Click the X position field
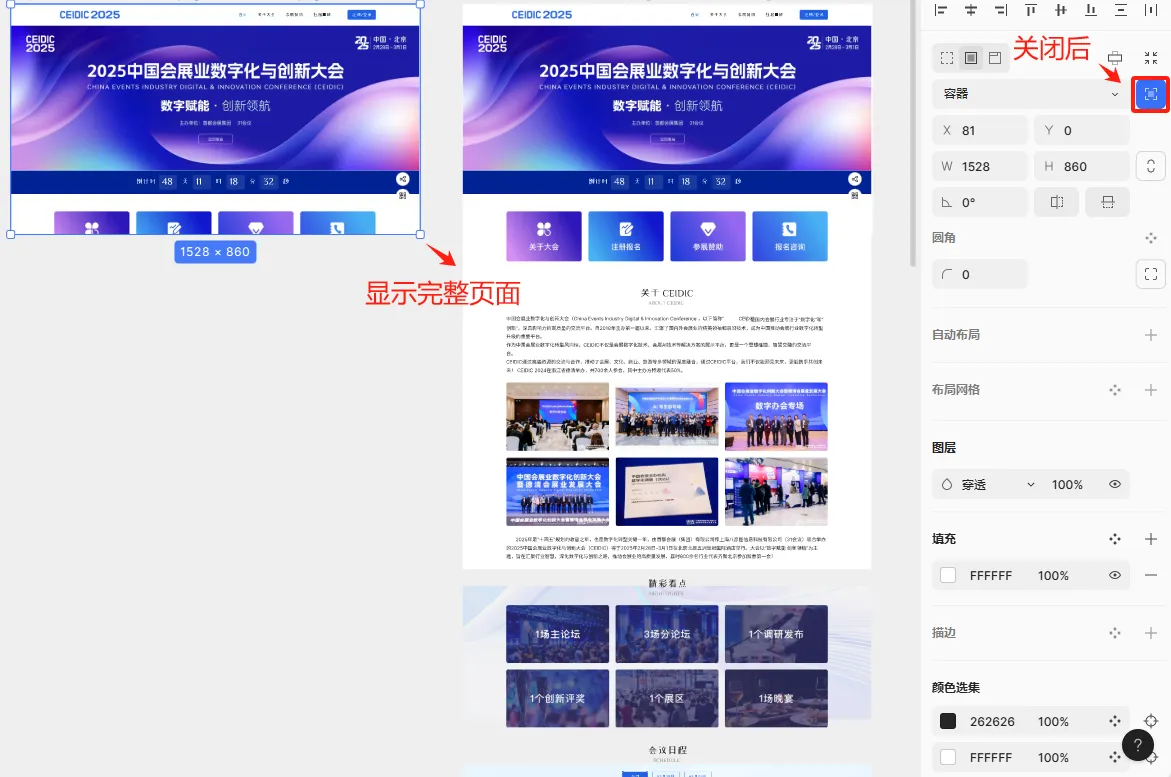 pos(980,130)
